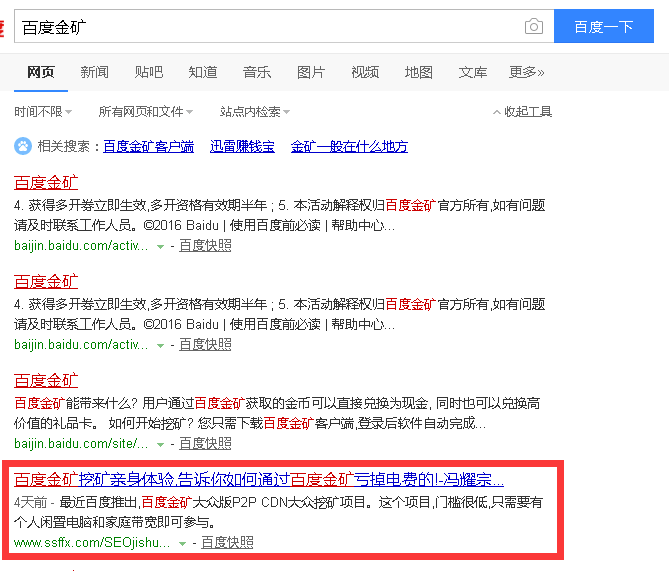669x571 pixels.
Task: Open 百度金矿挖矿亲身体验 result title
Action: [259, 480]
